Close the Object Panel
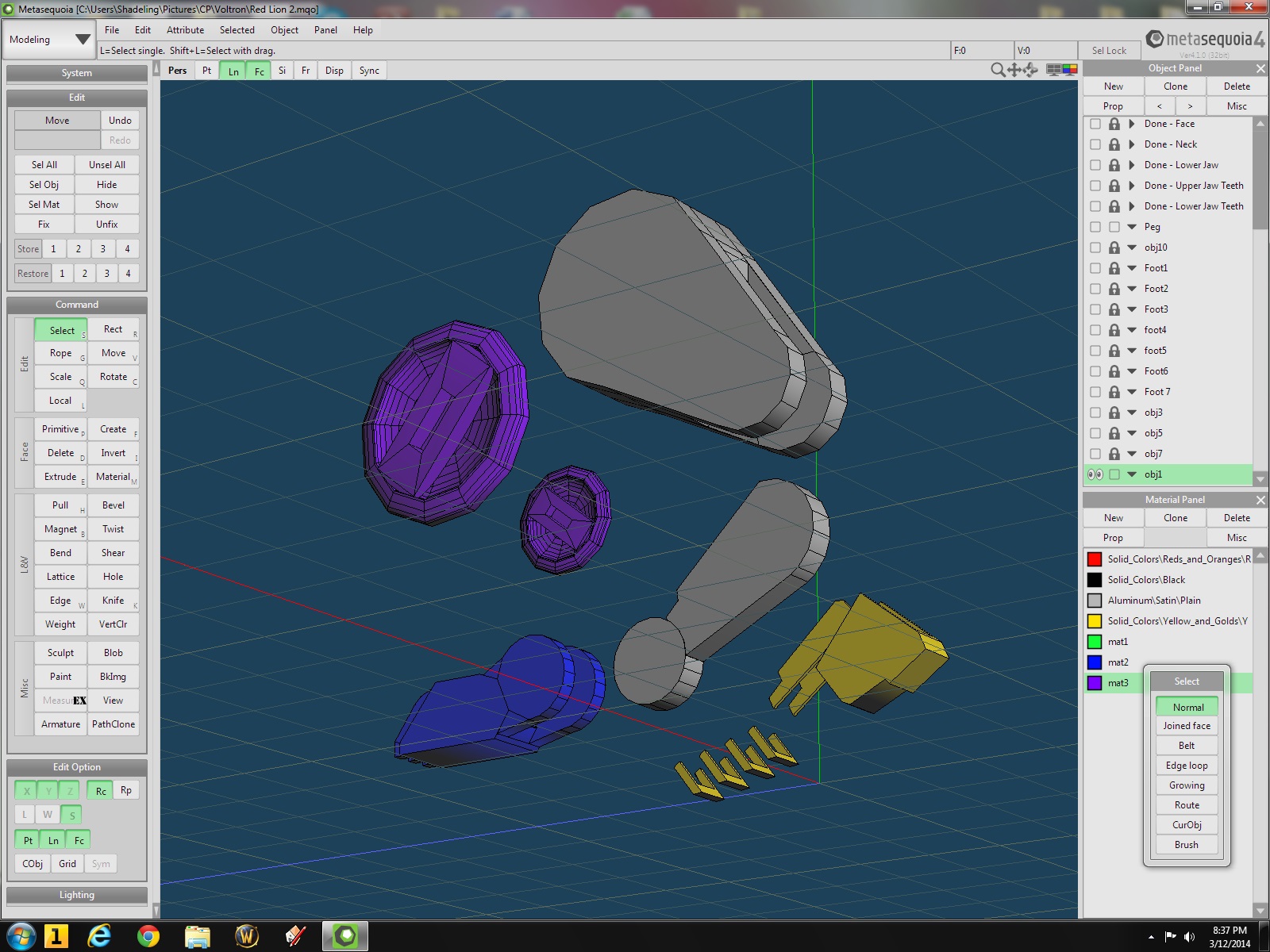The height and width of the screenshot is (952, 1270). click(1260, 68)
